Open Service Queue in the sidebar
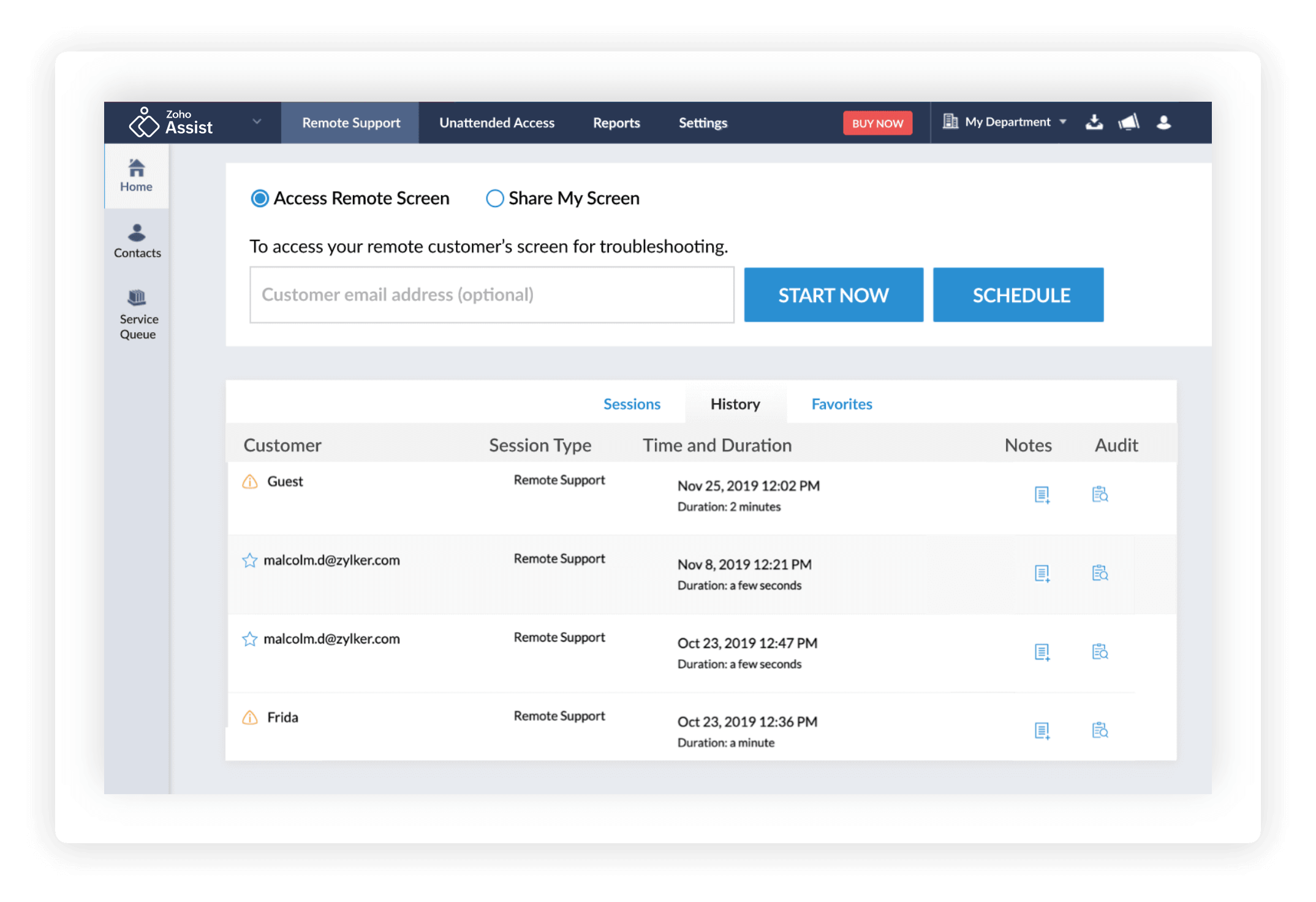Screen dimensions: 1316x902 point(138,315)
